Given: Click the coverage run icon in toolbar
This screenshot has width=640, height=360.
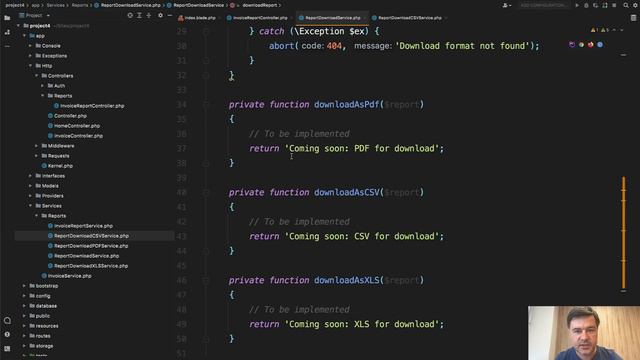Looking at the screenshot, I should click(596, 5).
